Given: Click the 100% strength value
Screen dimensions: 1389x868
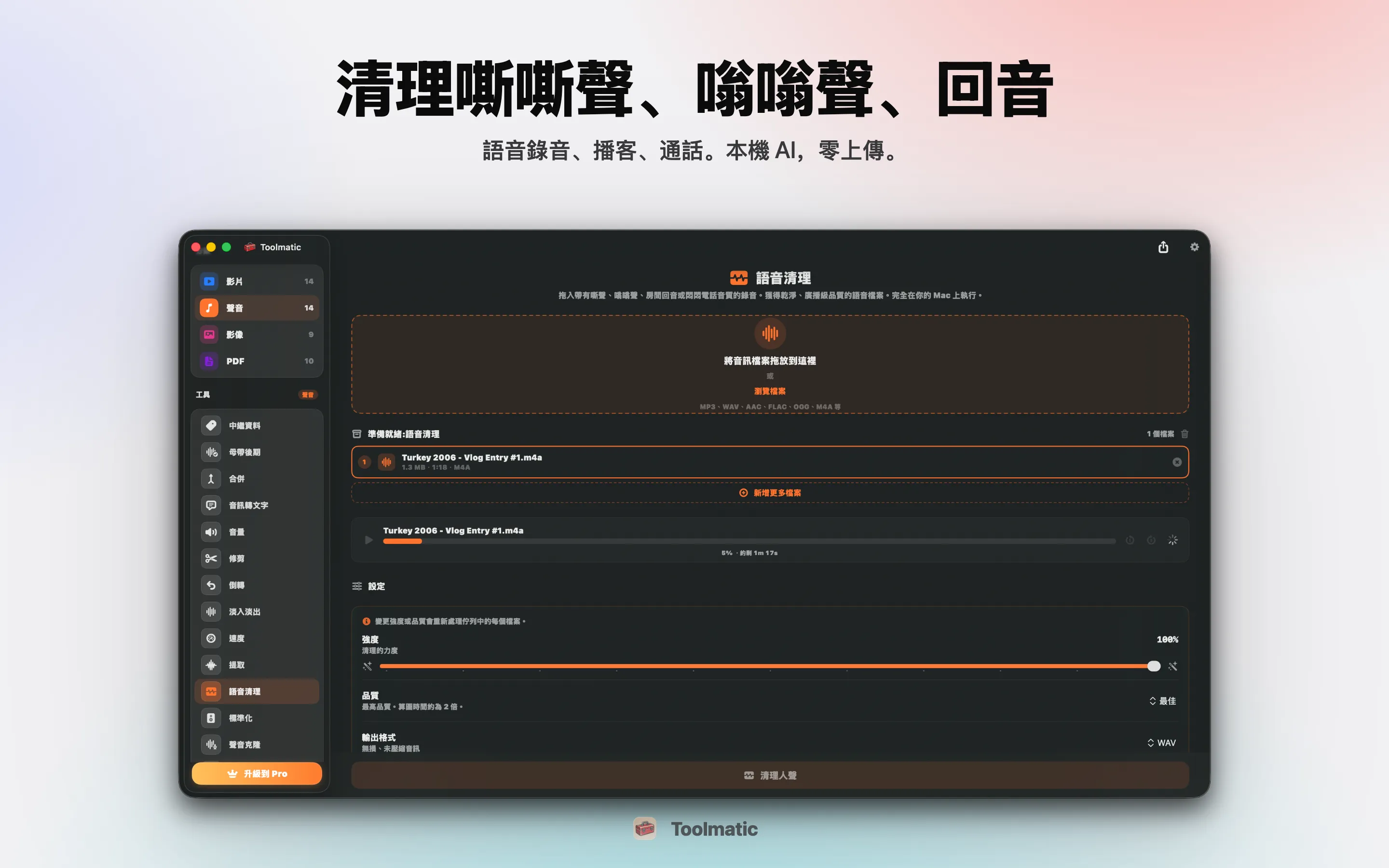Looking at the screenshot, I should [1168, 639].
